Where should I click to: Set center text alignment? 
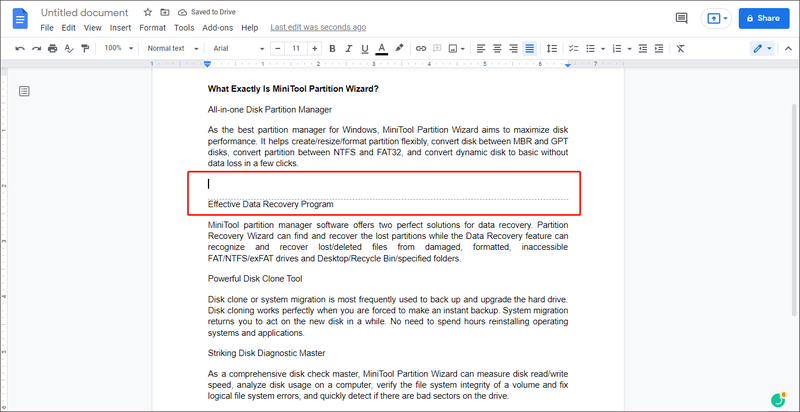(497, 48)
